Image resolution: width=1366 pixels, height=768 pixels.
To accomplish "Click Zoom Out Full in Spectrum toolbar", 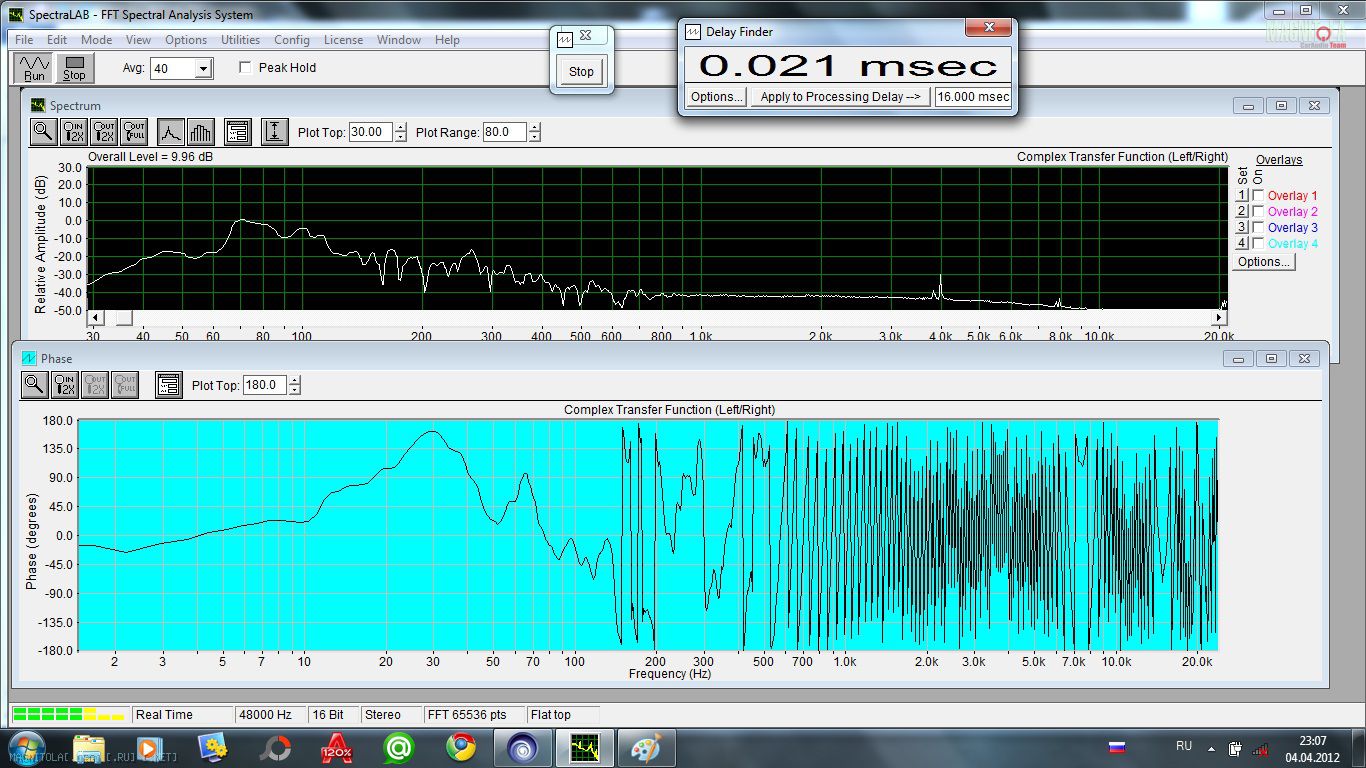I will tap(134, 131).
